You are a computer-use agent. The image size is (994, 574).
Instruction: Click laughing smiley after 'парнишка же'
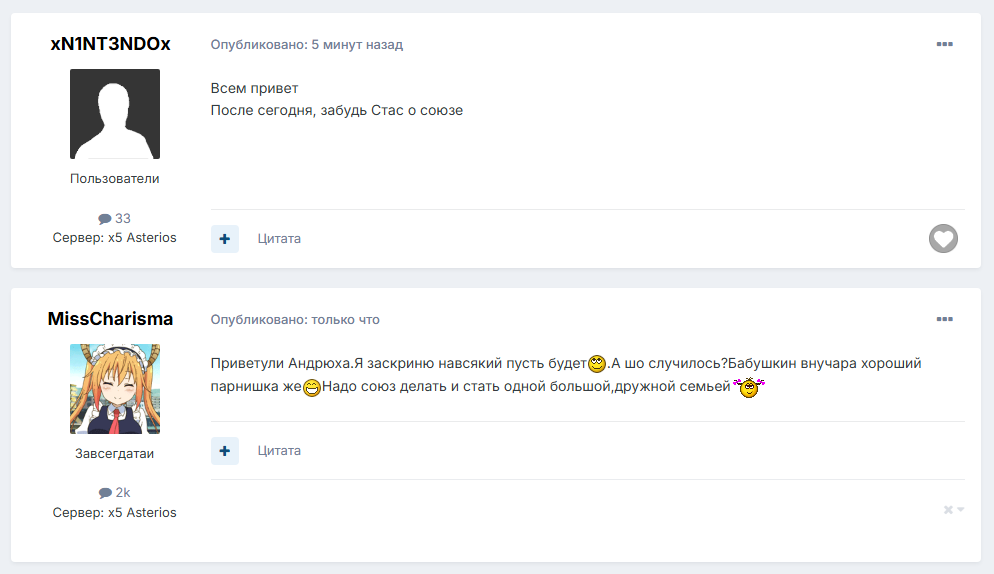coord(312,387)
